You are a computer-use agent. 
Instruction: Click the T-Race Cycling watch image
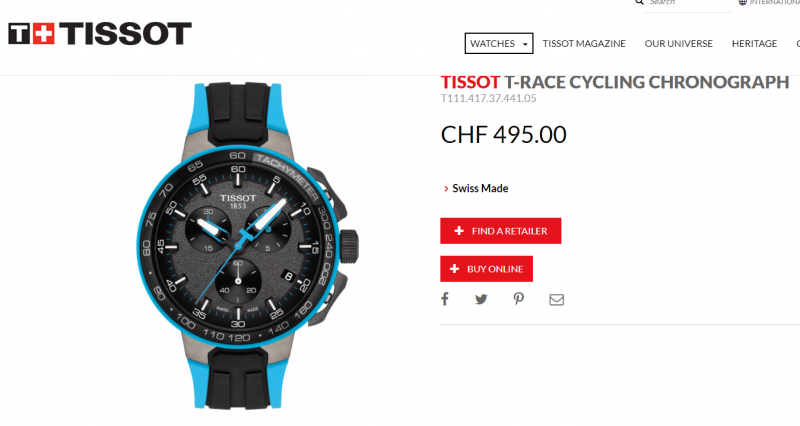click(247, 245)
